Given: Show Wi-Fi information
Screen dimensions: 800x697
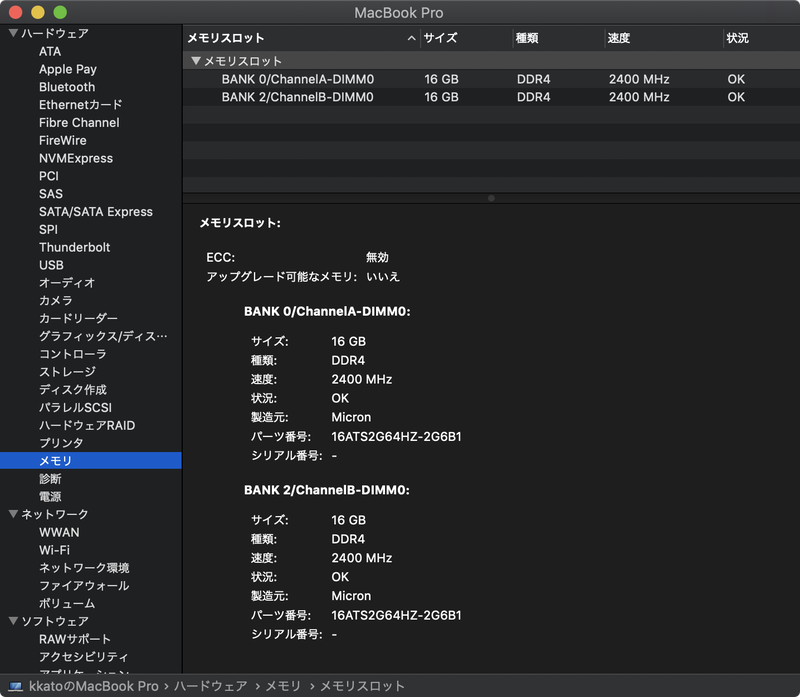Looking at the screenshot, I should (x=55, y=550).
